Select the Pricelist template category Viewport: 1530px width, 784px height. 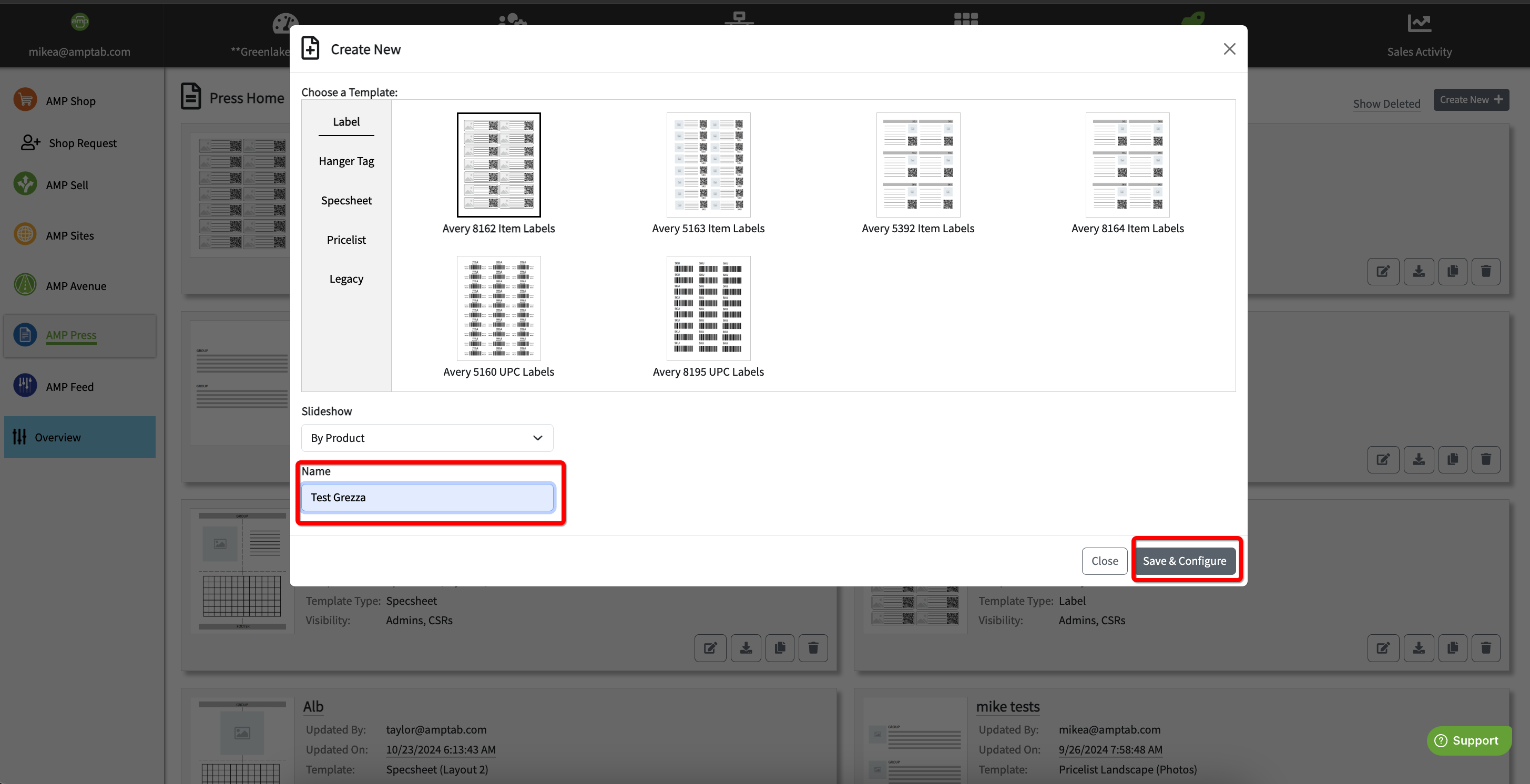point(346,240)
